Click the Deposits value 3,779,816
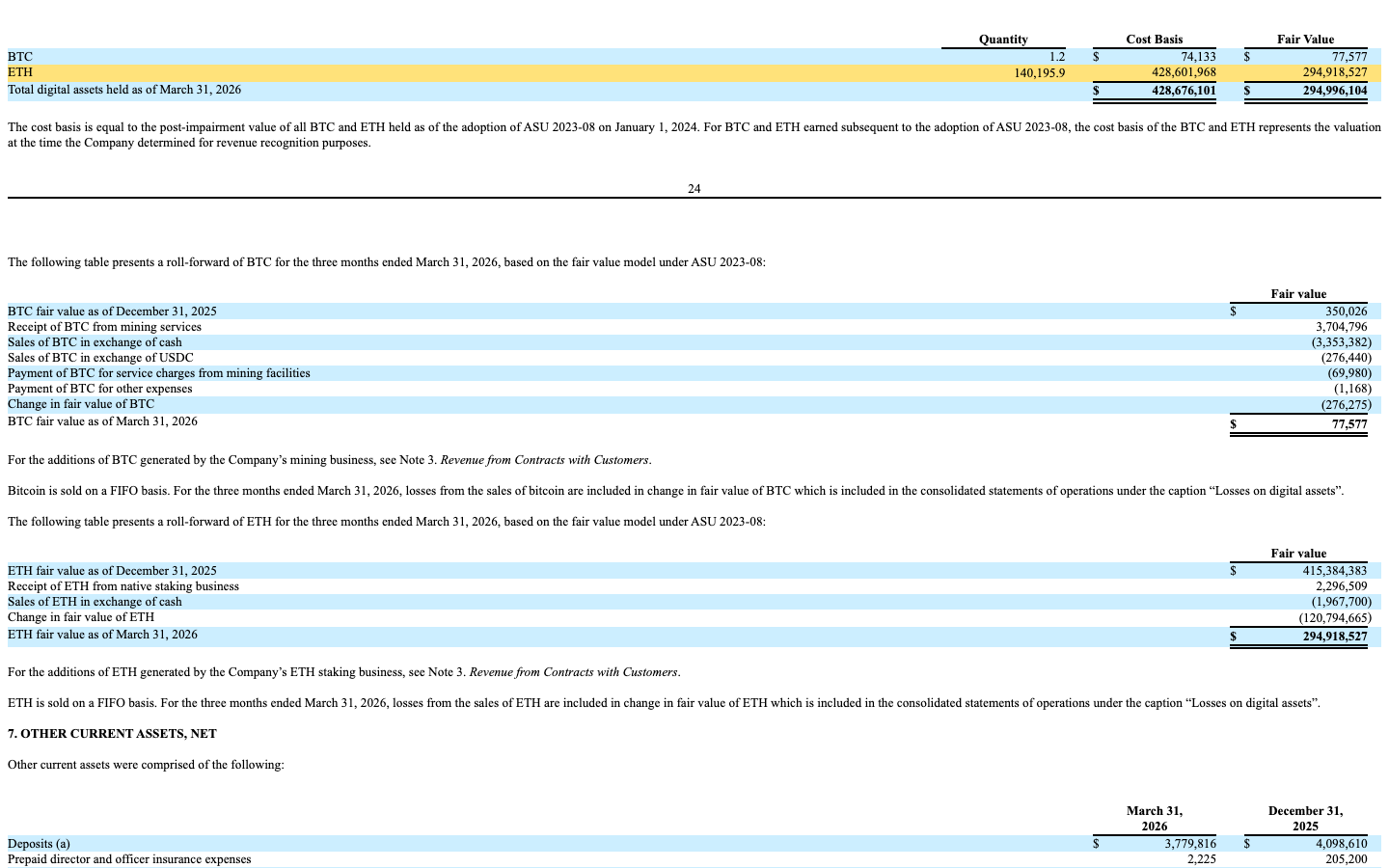The height and width of the screenshot is (868, 1389). click(x=1190, y=844)
